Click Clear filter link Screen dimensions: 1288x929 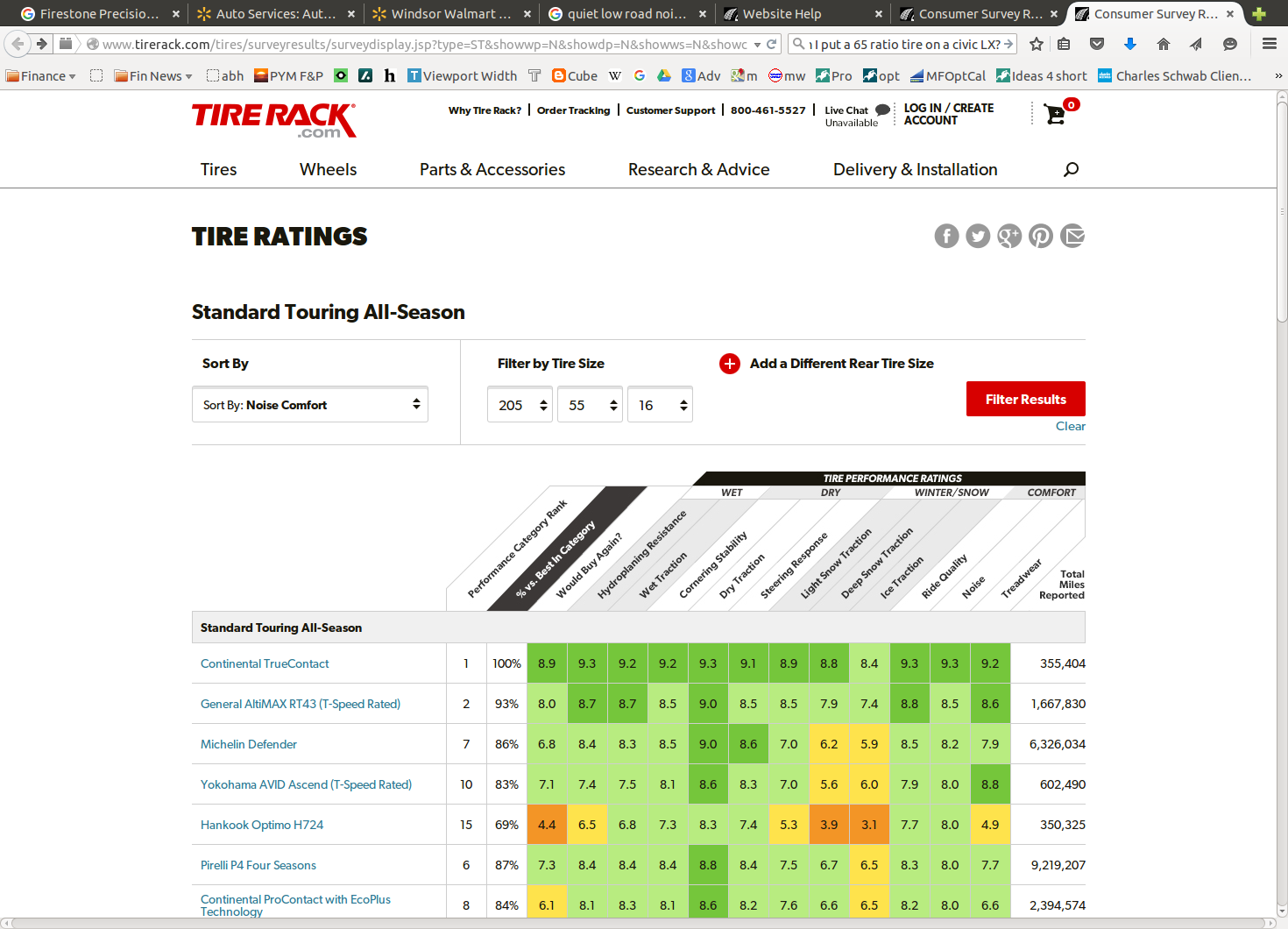point(1070,426)
